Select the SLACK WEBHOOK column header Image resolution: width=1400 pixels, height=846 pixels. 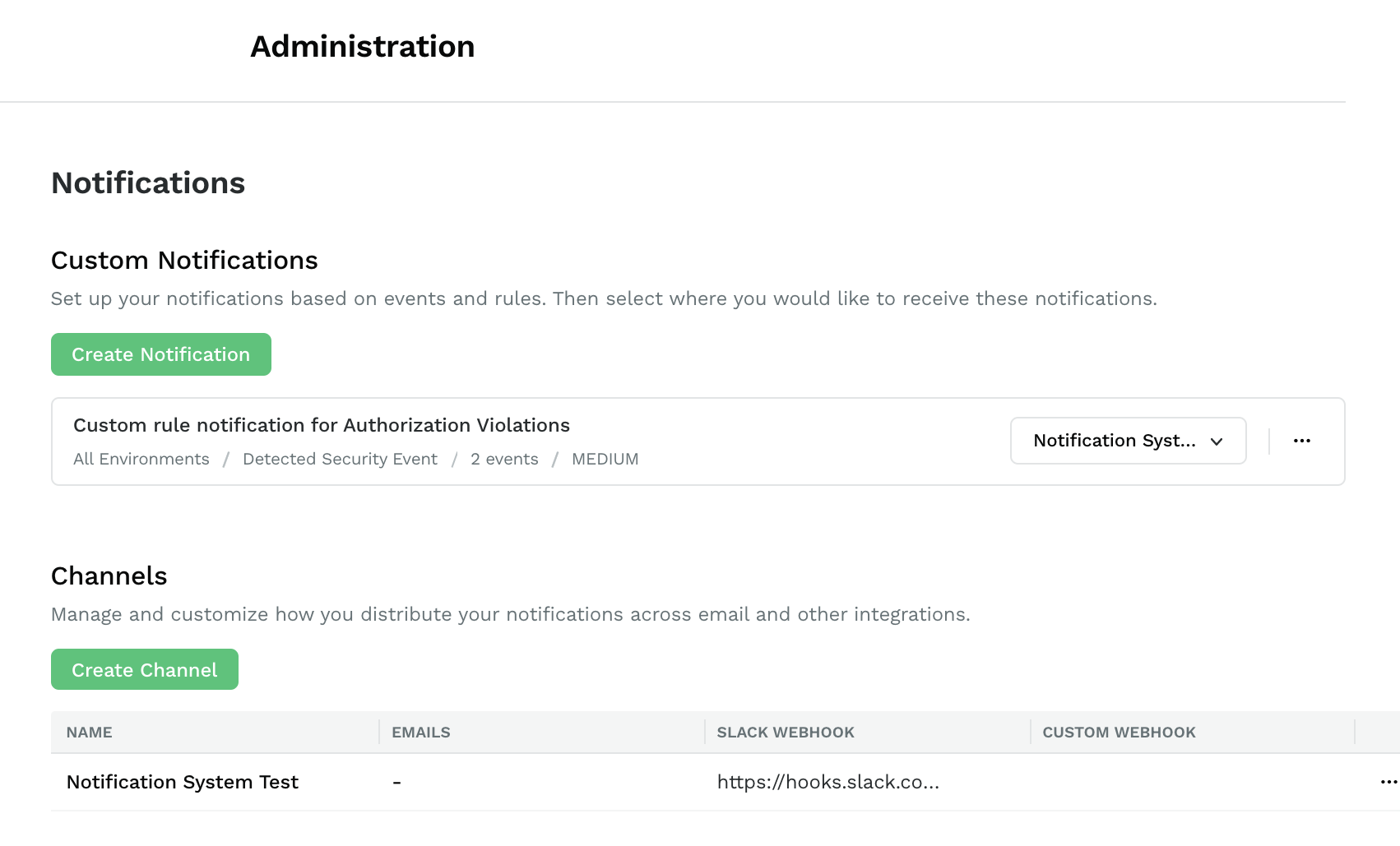pos(786,733)
